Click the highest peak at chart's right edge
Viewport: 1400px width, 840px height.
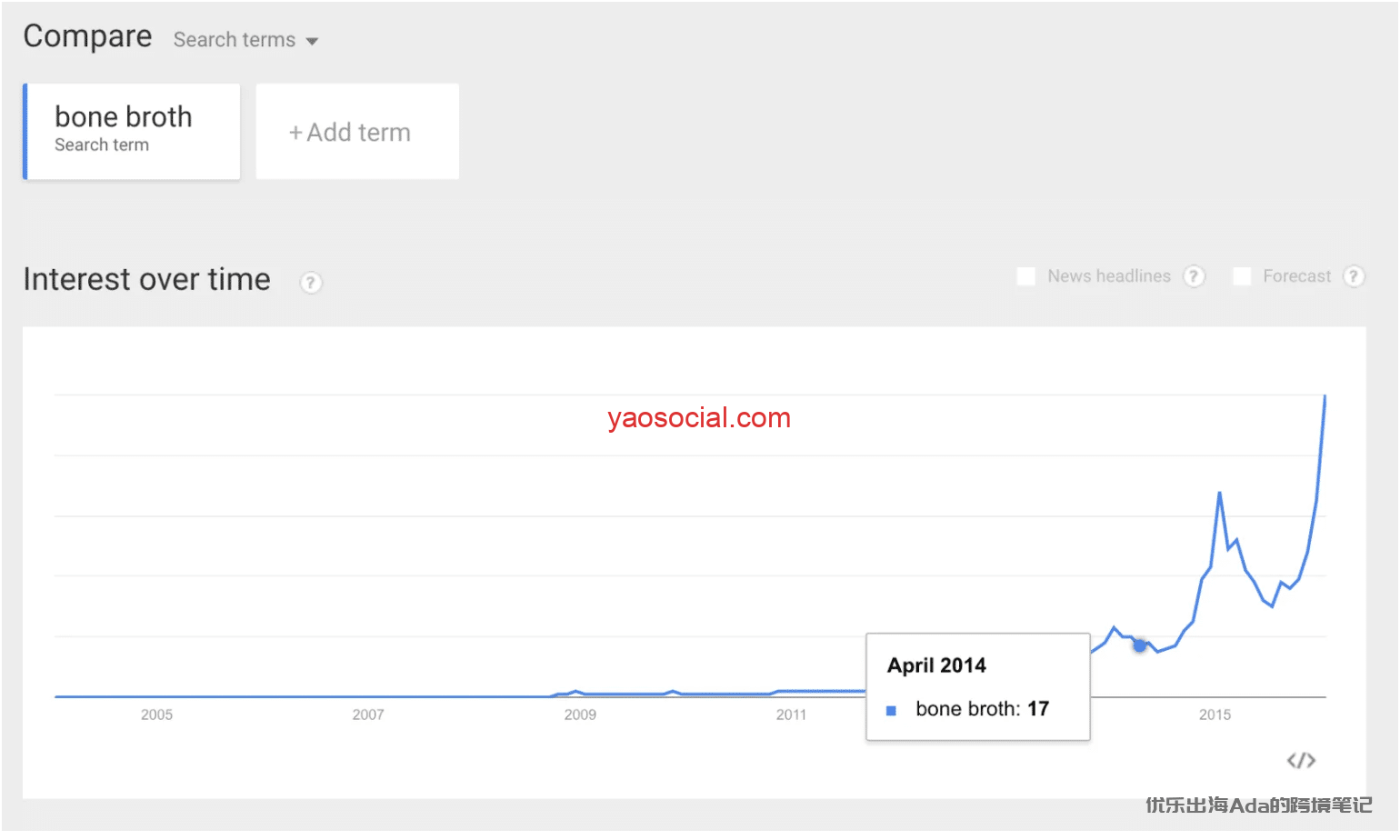pyautogui.click(x=1325, y=397)
